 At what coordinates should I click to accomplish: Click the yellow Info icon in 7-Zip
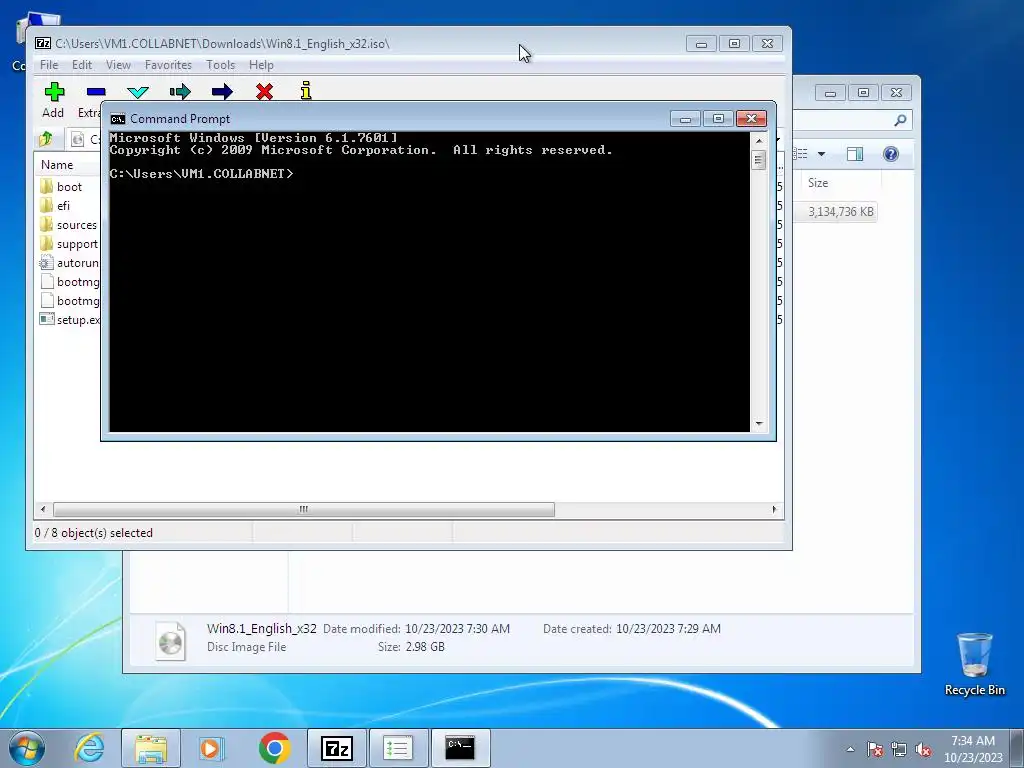click(306, 91)
